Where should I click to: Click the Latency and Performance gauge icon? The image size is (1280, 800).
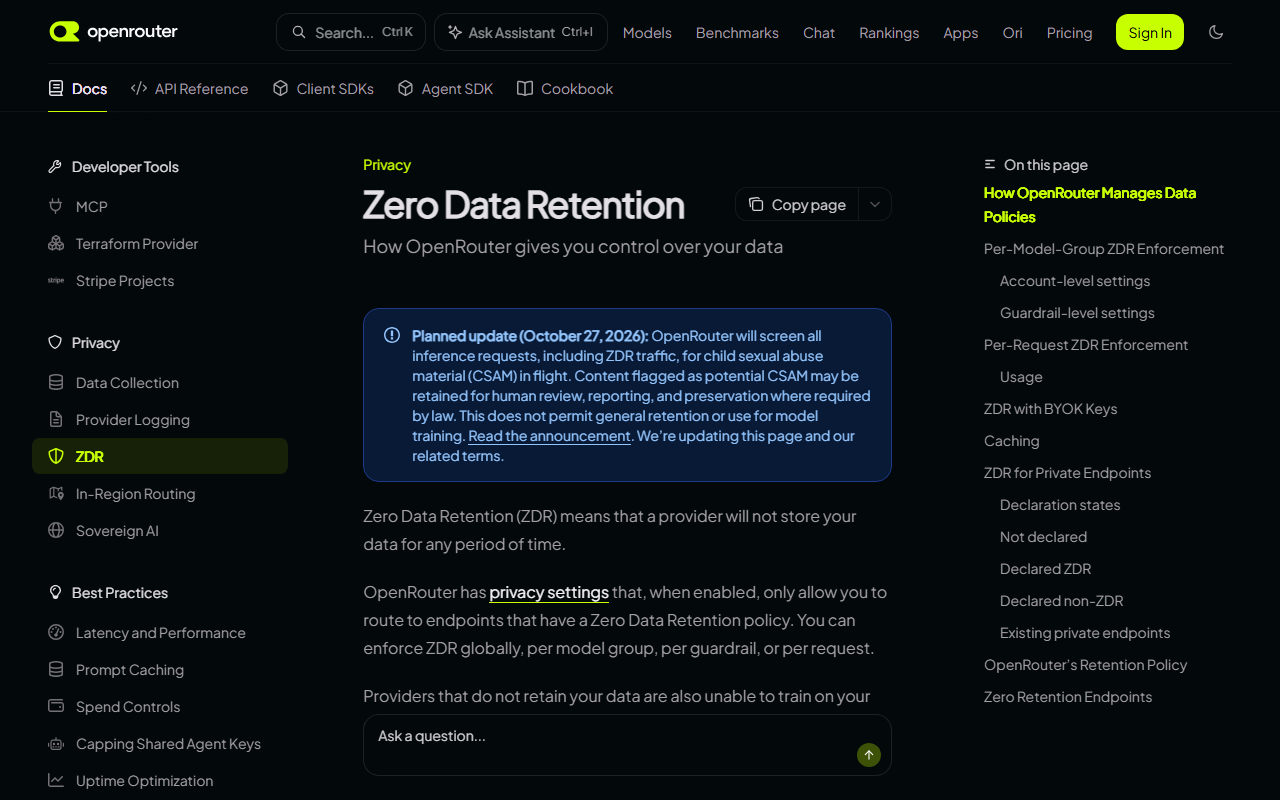pos(56,632)
